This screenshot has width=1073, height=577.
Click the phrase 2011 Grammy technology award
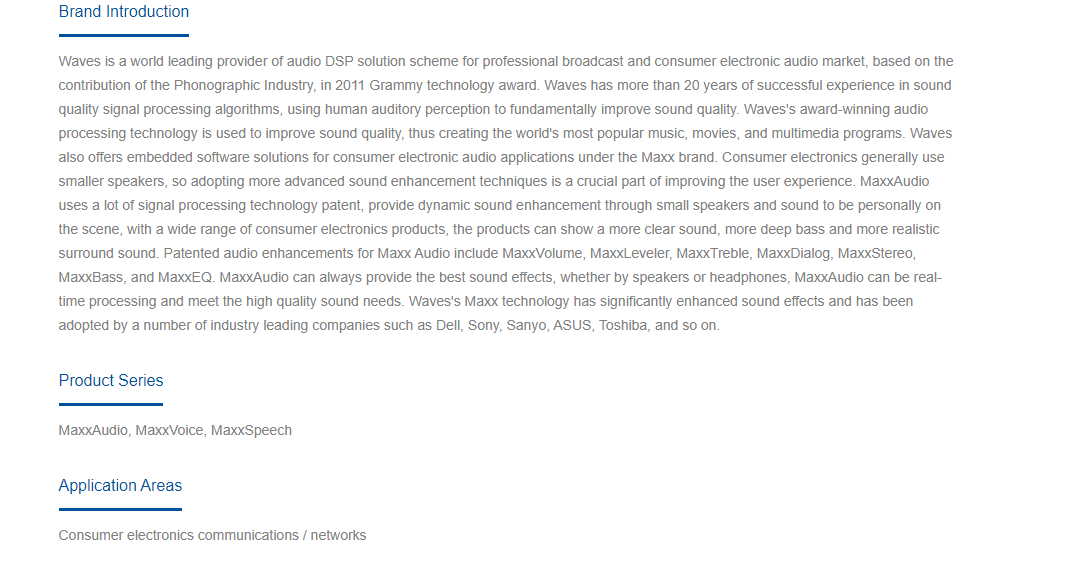point(437,86)
